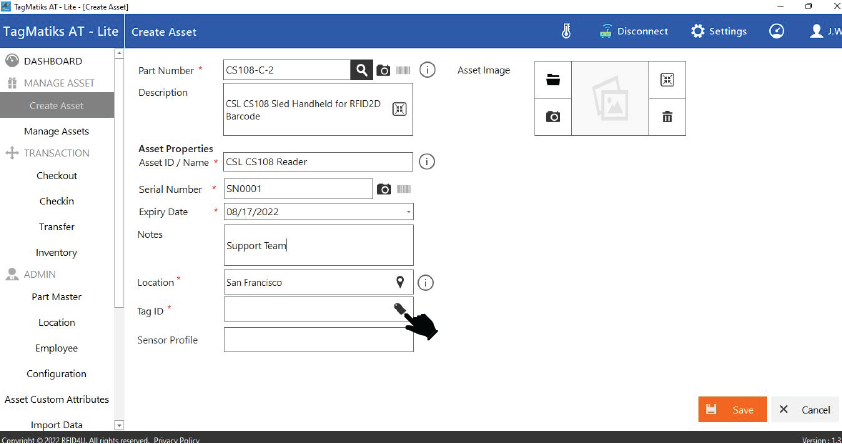The height and width of the screenshot is (444, 842).
Task: Click into the Tag ID input field
Action: click(x=305, y=310)
